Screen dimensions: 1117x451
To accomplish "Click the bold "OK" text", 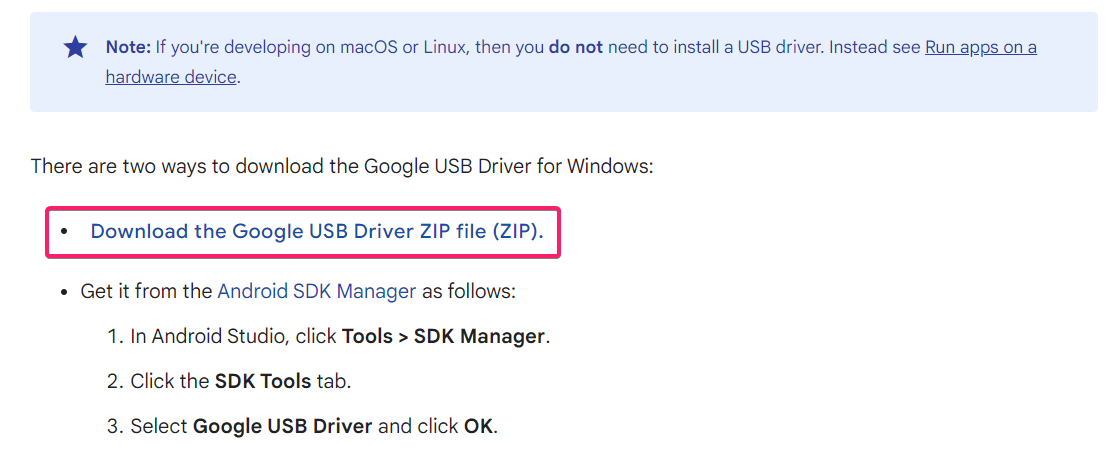I will tap(478, 426).
